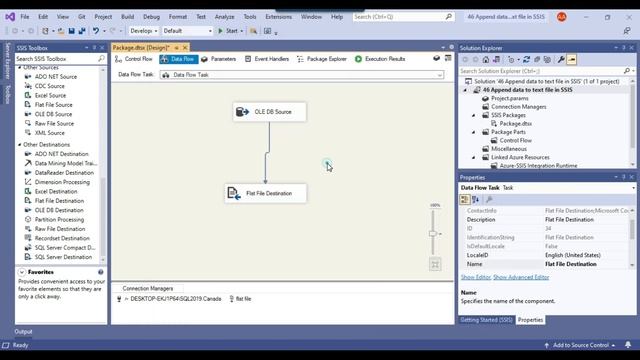
Task: Collapse Other Destinations toolbox group
Action: (20, 144)
